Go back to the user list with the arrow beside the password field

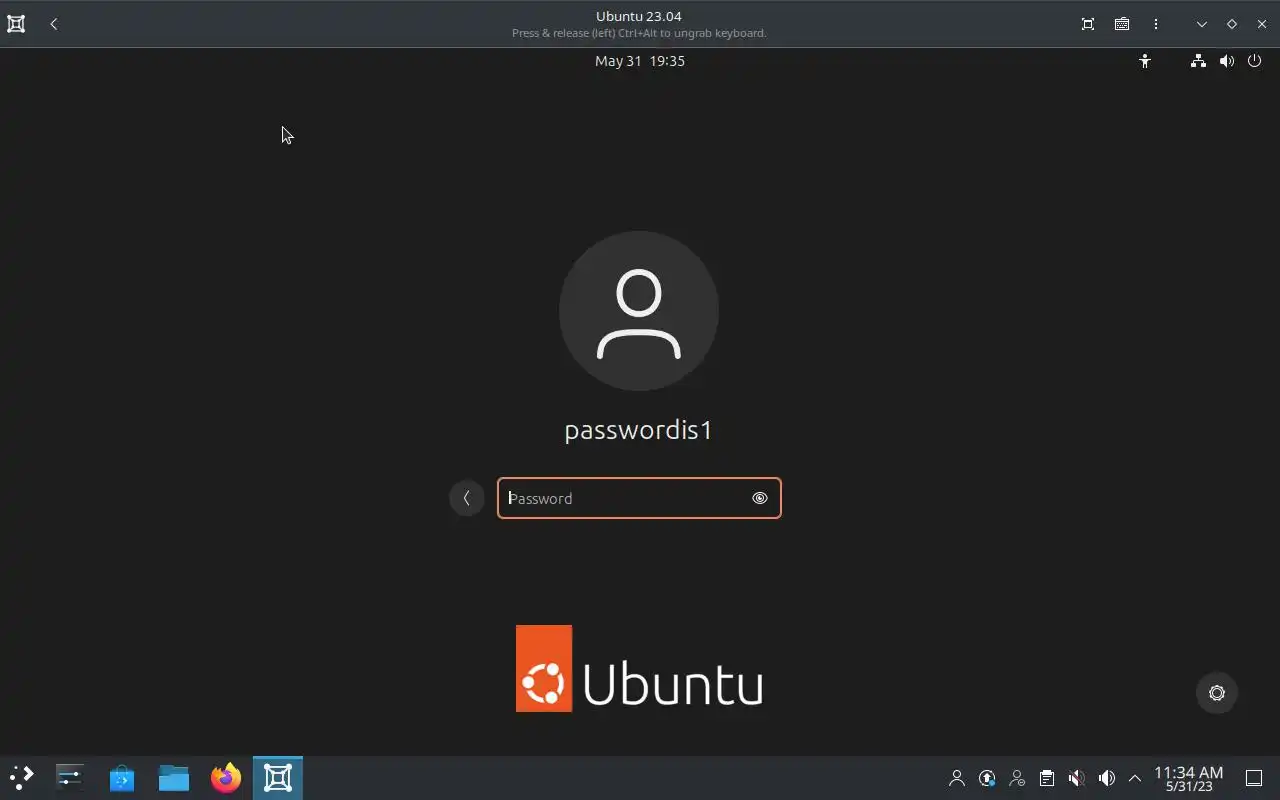coord(467,498)
